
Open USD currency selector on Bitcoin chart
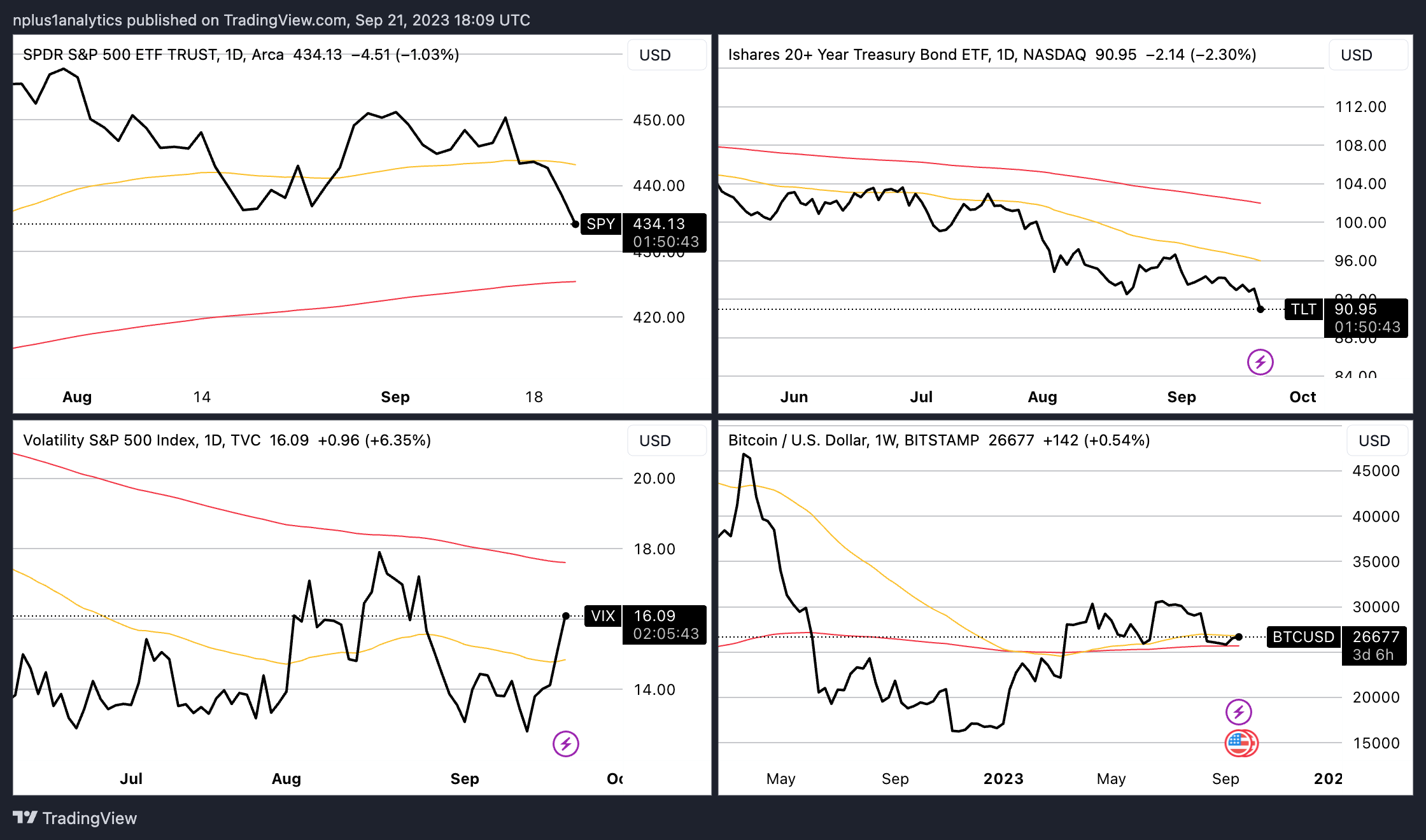1376,440
